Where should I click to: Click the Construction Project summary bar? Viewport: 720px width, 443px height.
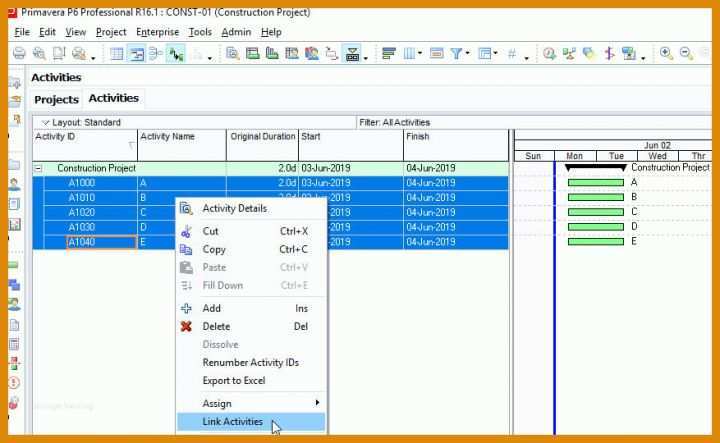click(596, 168)
